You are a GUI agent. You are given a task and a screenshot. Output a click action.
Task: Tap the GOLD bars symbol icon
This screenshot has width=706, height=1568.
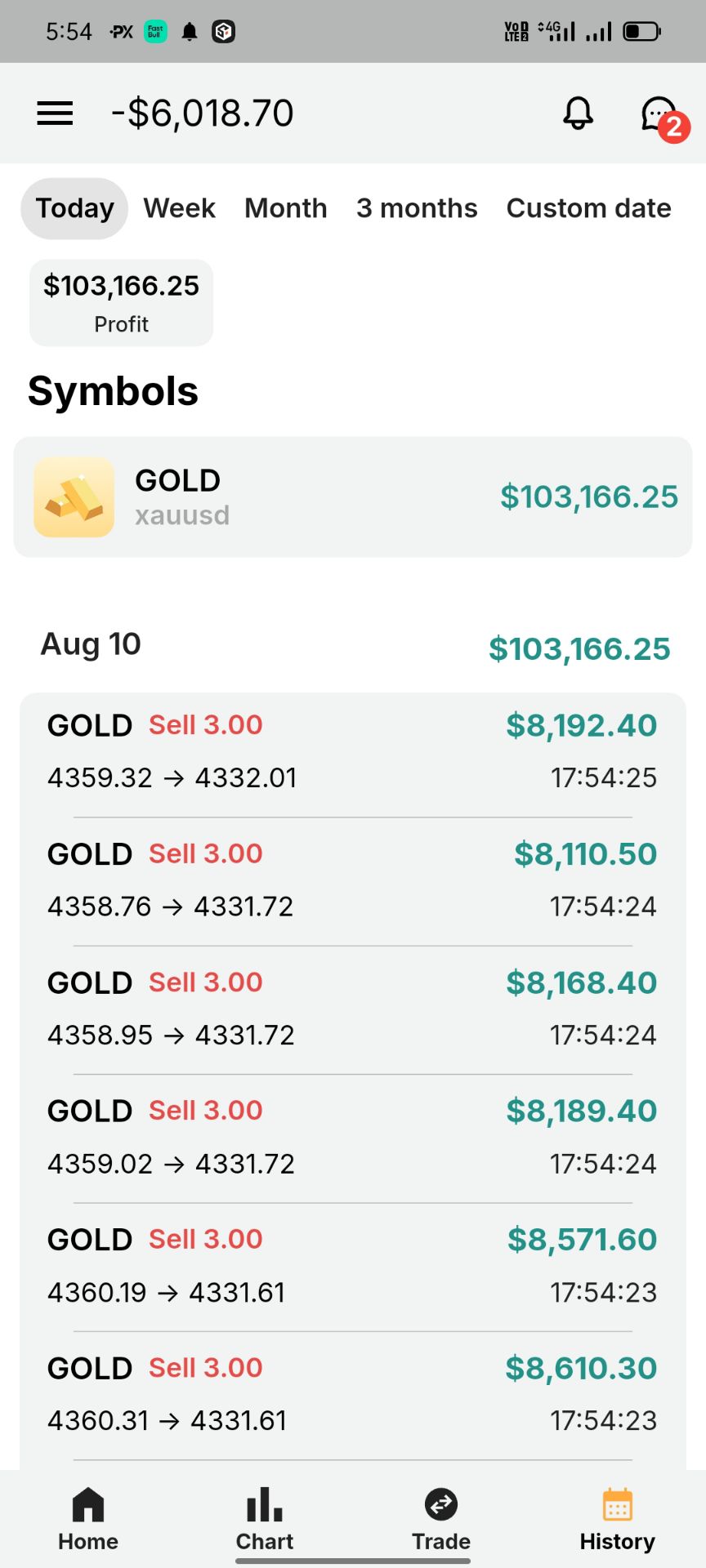pyautogui.click(x=74, y=497)
